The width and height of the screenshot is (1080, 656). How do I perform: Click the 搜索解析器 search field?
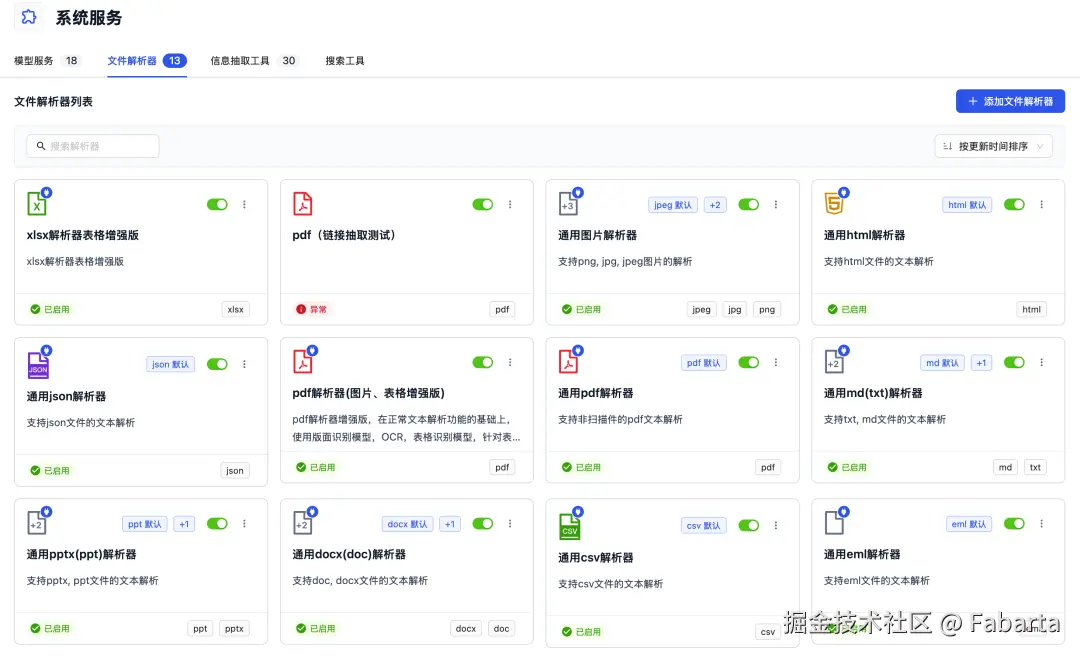tap(93, 146)
